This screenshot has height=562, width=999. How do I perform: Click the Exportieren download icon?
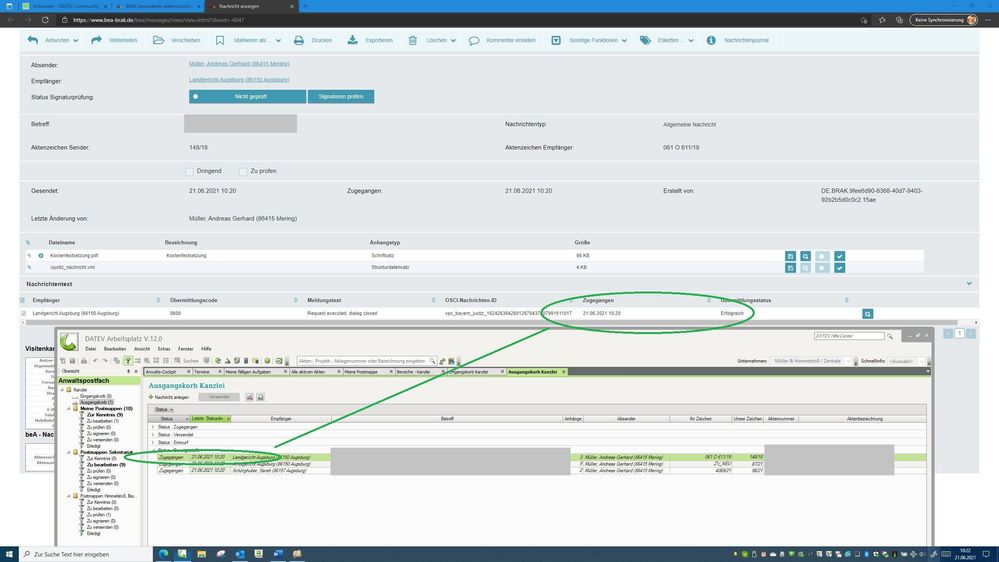click(x=353, y=41)
